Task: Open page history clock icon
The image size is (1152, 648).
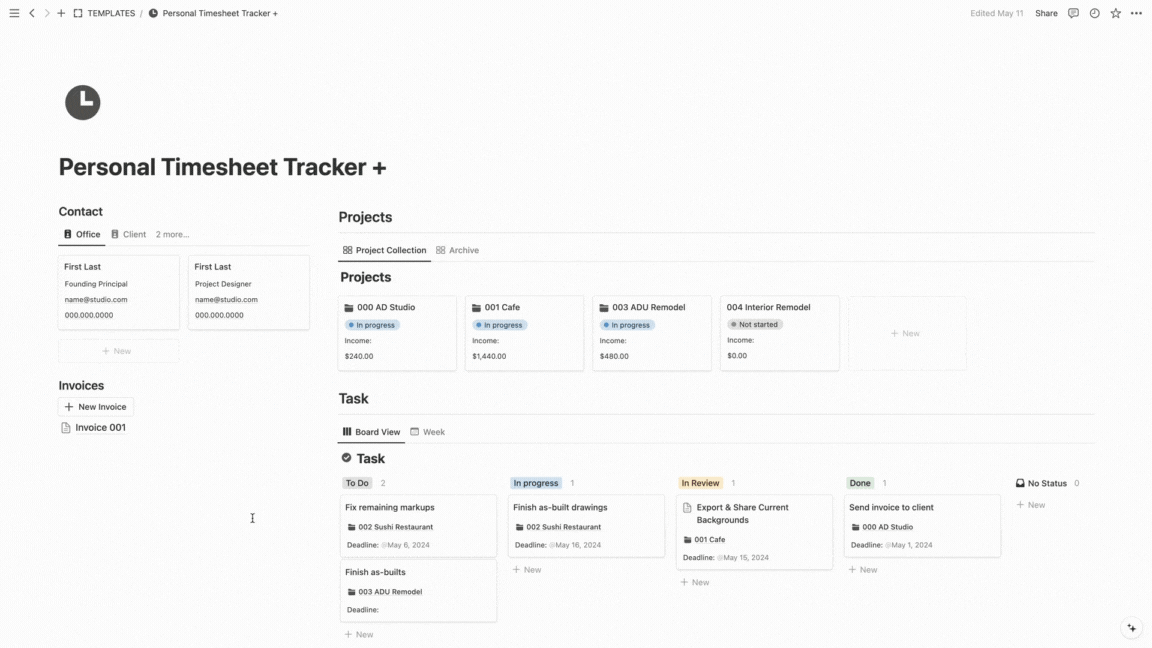Action: [1094, 13]
